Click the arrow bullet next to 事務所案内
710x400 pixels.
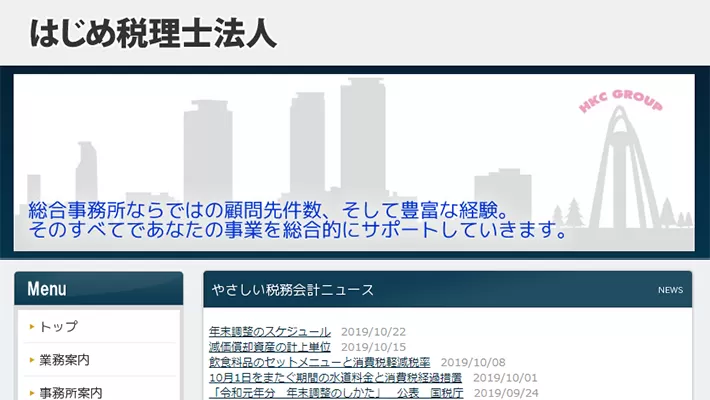coord(32,392)
